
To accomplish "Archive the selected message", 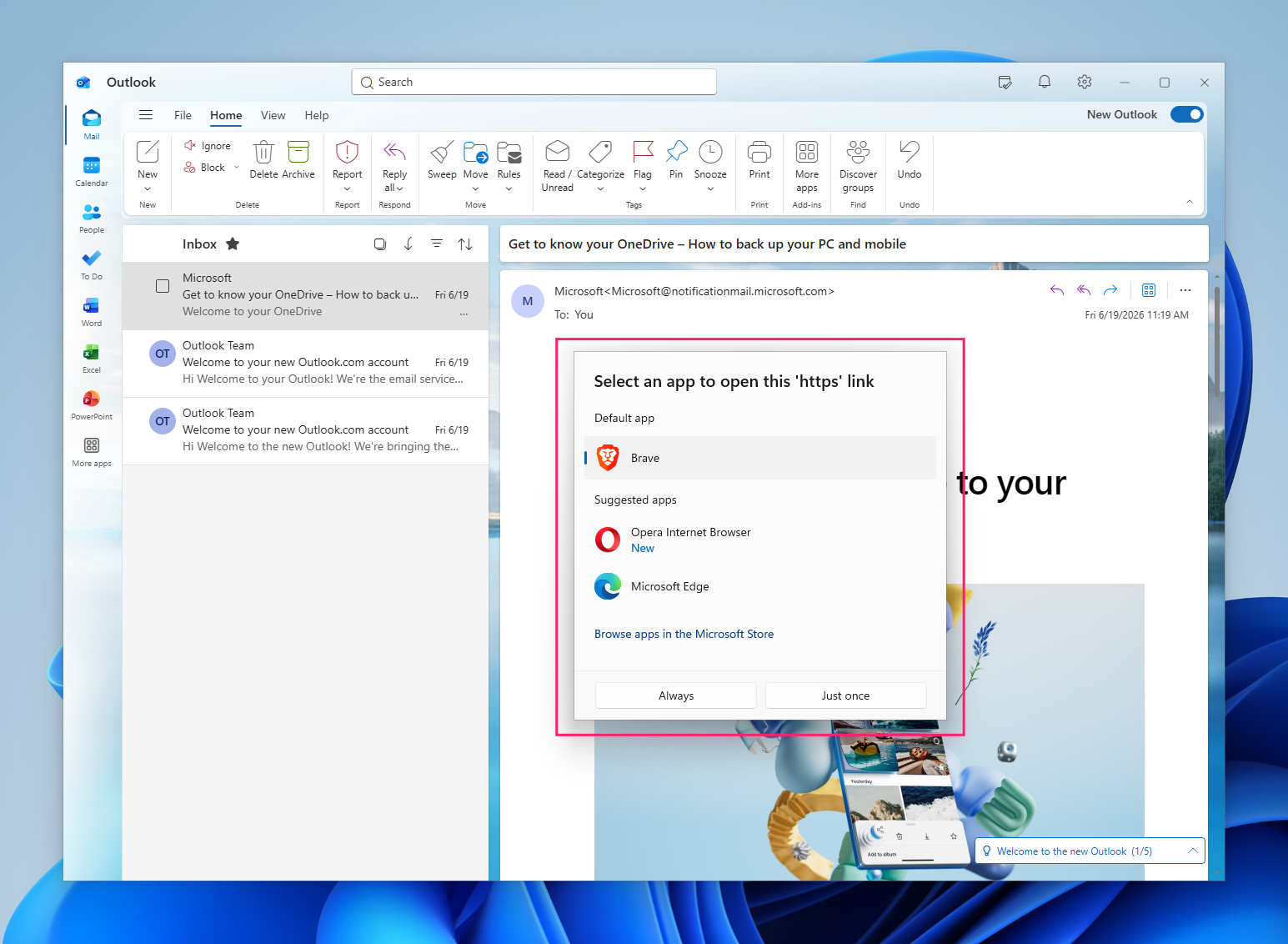I will click(x=298, y=159).
